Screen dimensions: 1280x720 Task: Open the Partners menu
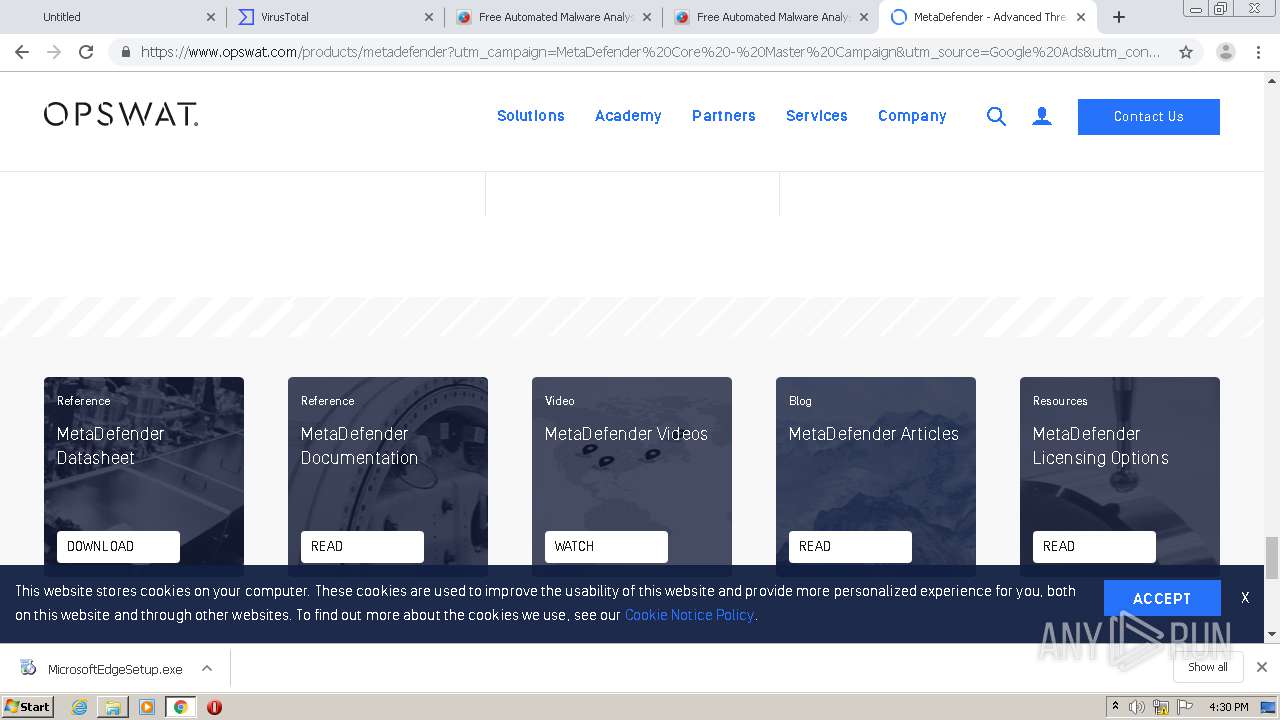724,116
